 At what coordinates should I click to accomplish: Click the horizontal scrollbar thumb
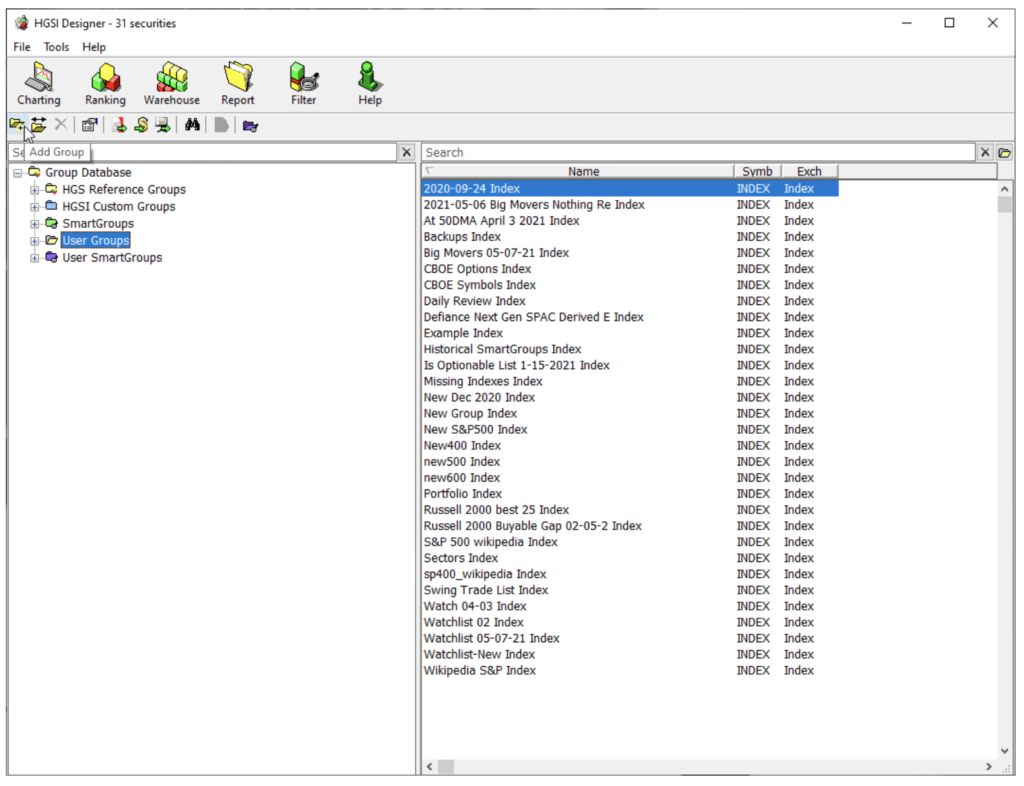click(x=446, y=766)
